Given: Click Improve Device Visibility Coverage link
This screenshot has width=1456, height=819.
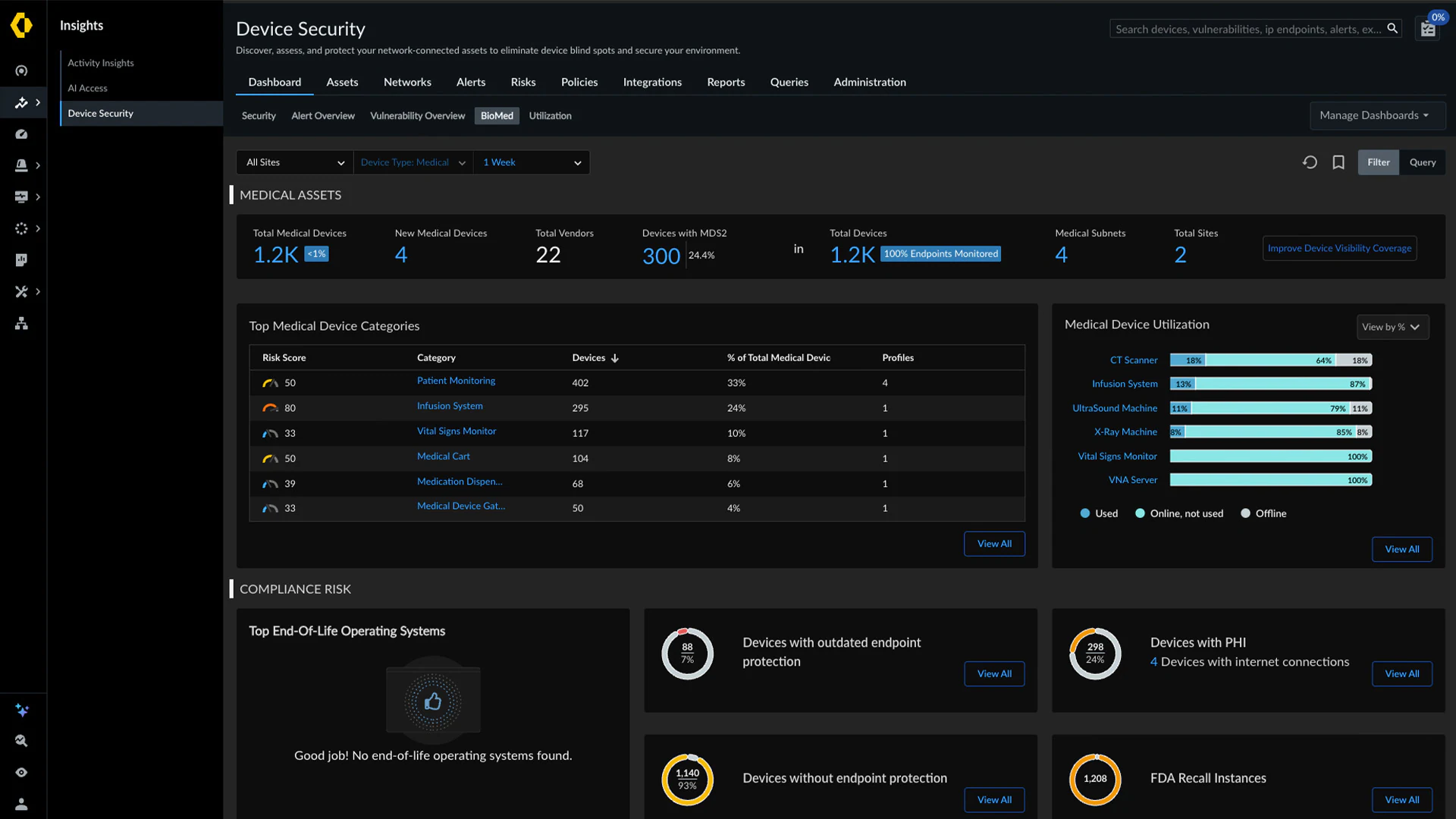Looking at the screenshot, I should 1339,248.
